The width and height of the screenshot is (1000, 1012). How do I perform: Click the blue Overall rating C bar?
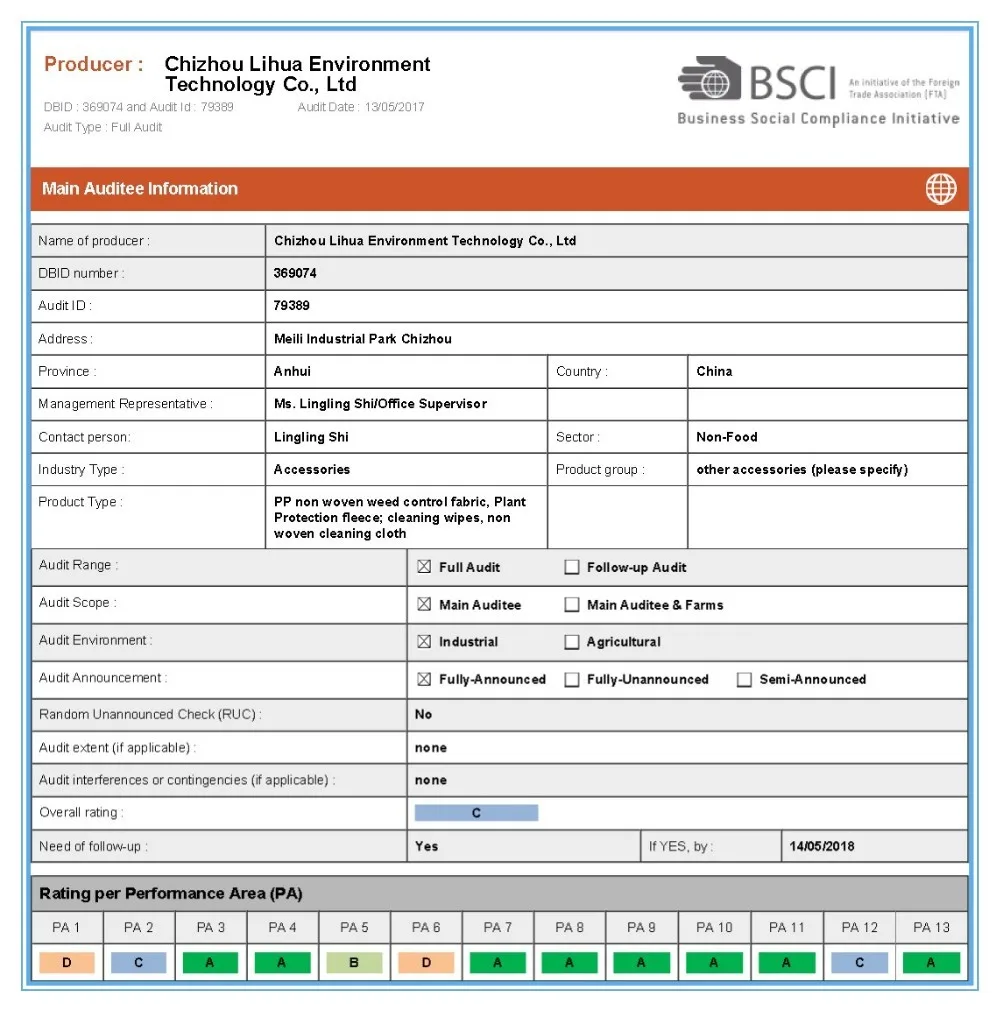(x=476, y=813)
